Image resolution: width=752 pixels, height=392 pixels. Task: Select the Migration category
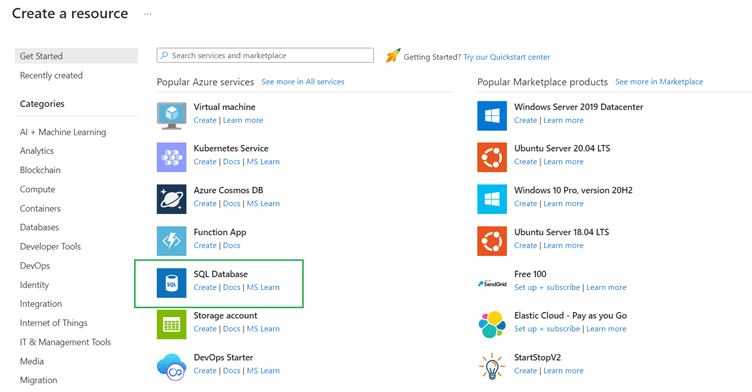point(38,380)
